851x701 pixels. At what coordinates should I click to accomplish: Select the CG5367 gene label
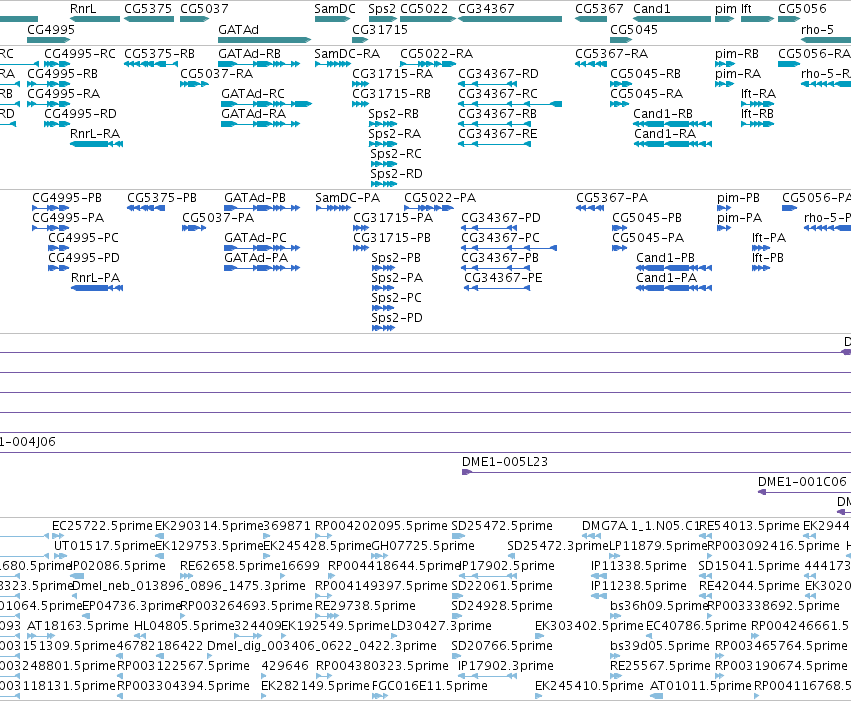tap(599, 9)
